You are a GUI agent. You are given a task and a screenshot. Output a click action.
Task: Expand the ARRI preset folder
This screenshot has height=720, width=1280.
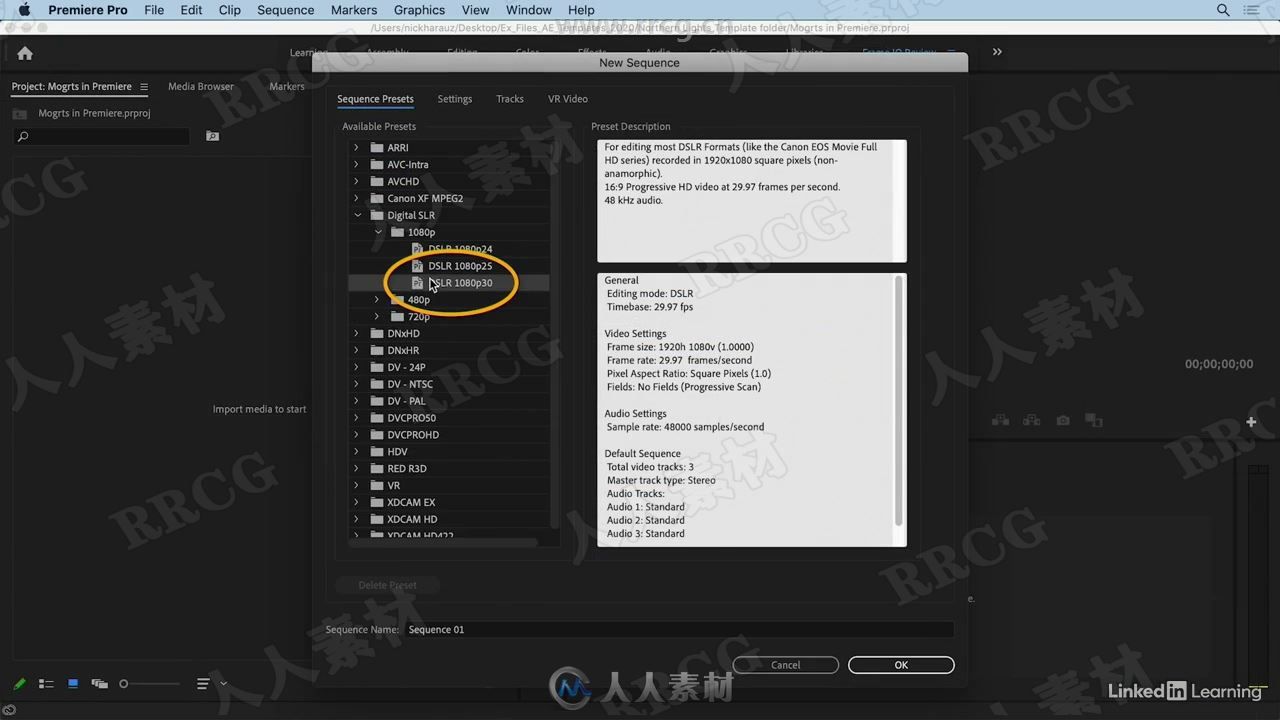point(356,148)
